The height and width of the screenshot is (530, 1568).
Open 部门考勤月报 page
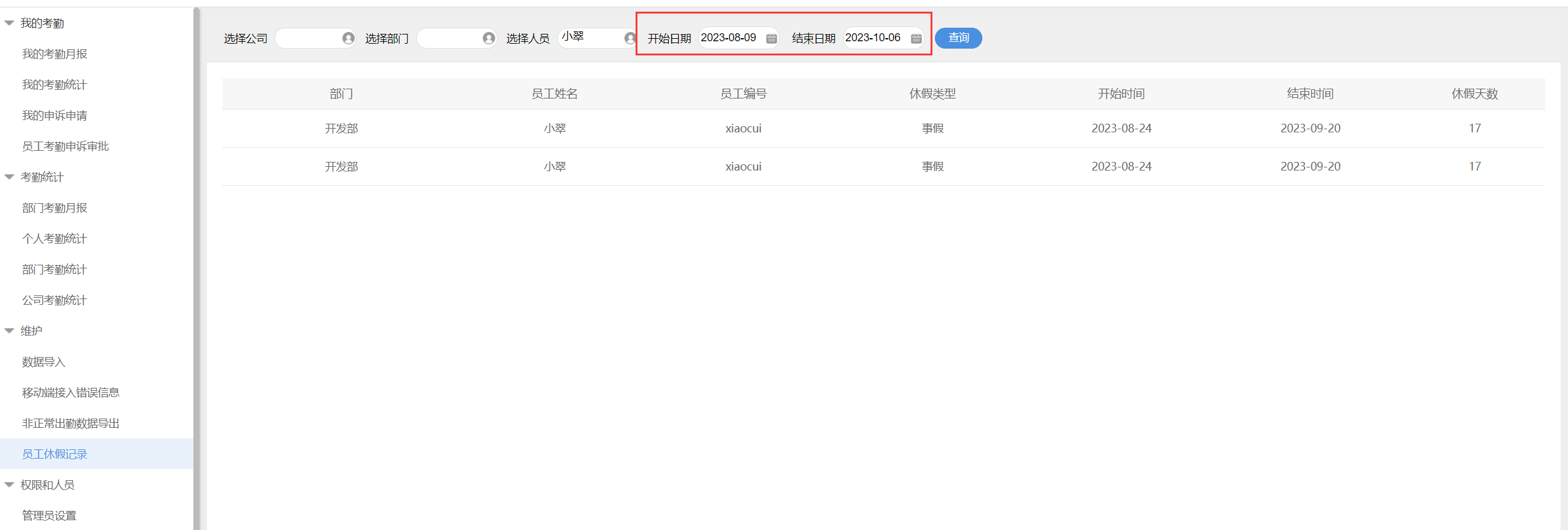point(55,208)
